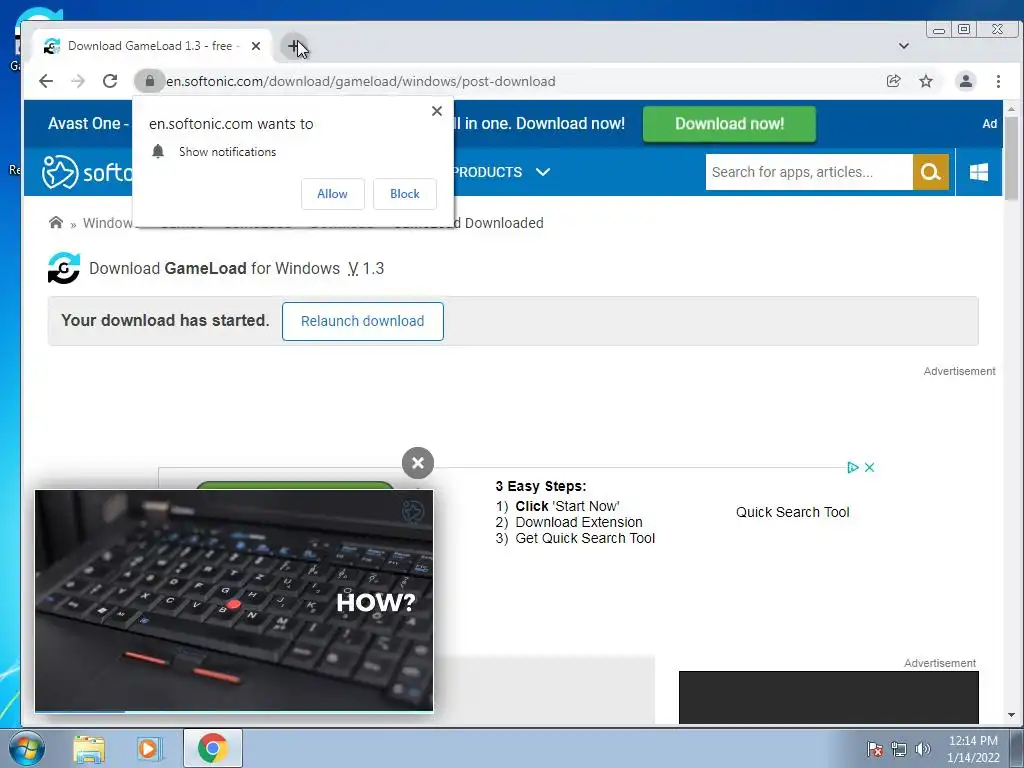1024x768 pixels.
Task: Click the network tray icon
Action: tap(899, 749)
